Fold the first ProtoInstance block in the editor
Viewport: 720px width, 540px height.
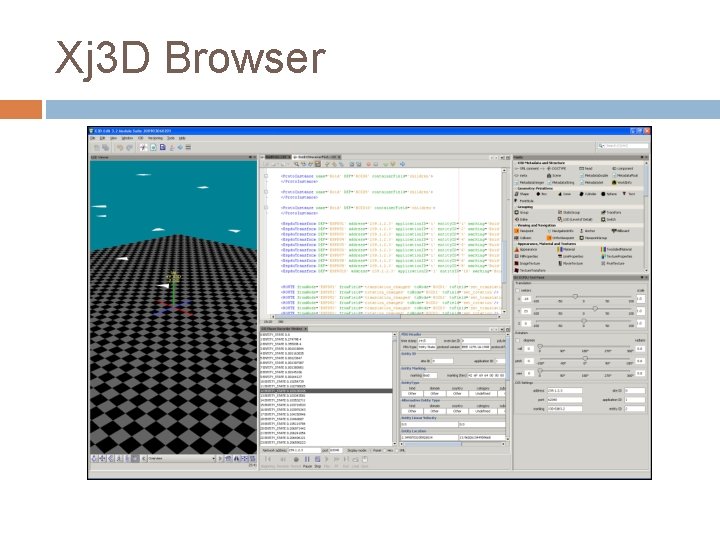[x=266, y=176]
